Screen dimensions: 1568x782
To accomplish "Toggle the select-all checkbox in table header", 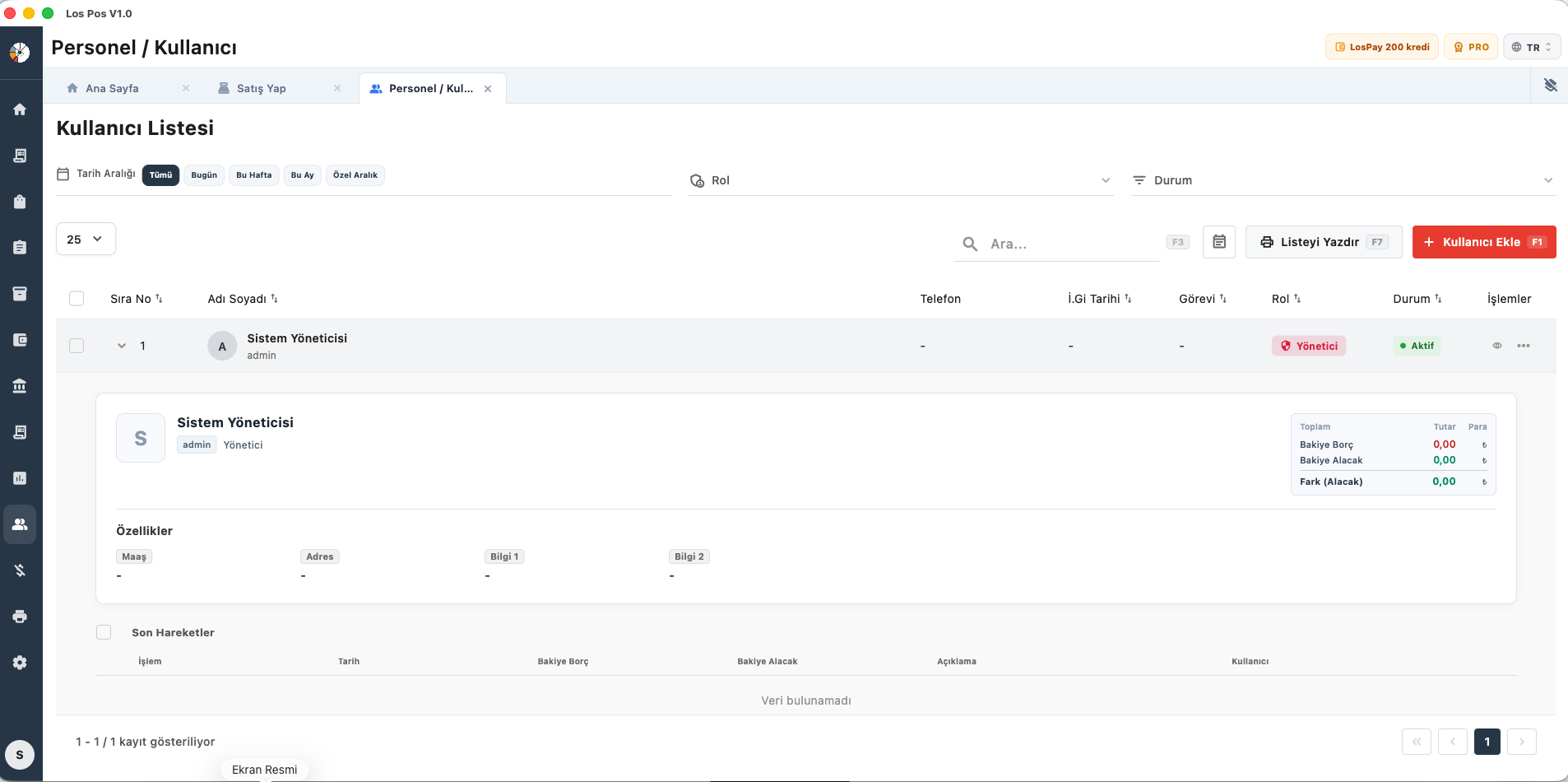I will click(x=77, y=299).
